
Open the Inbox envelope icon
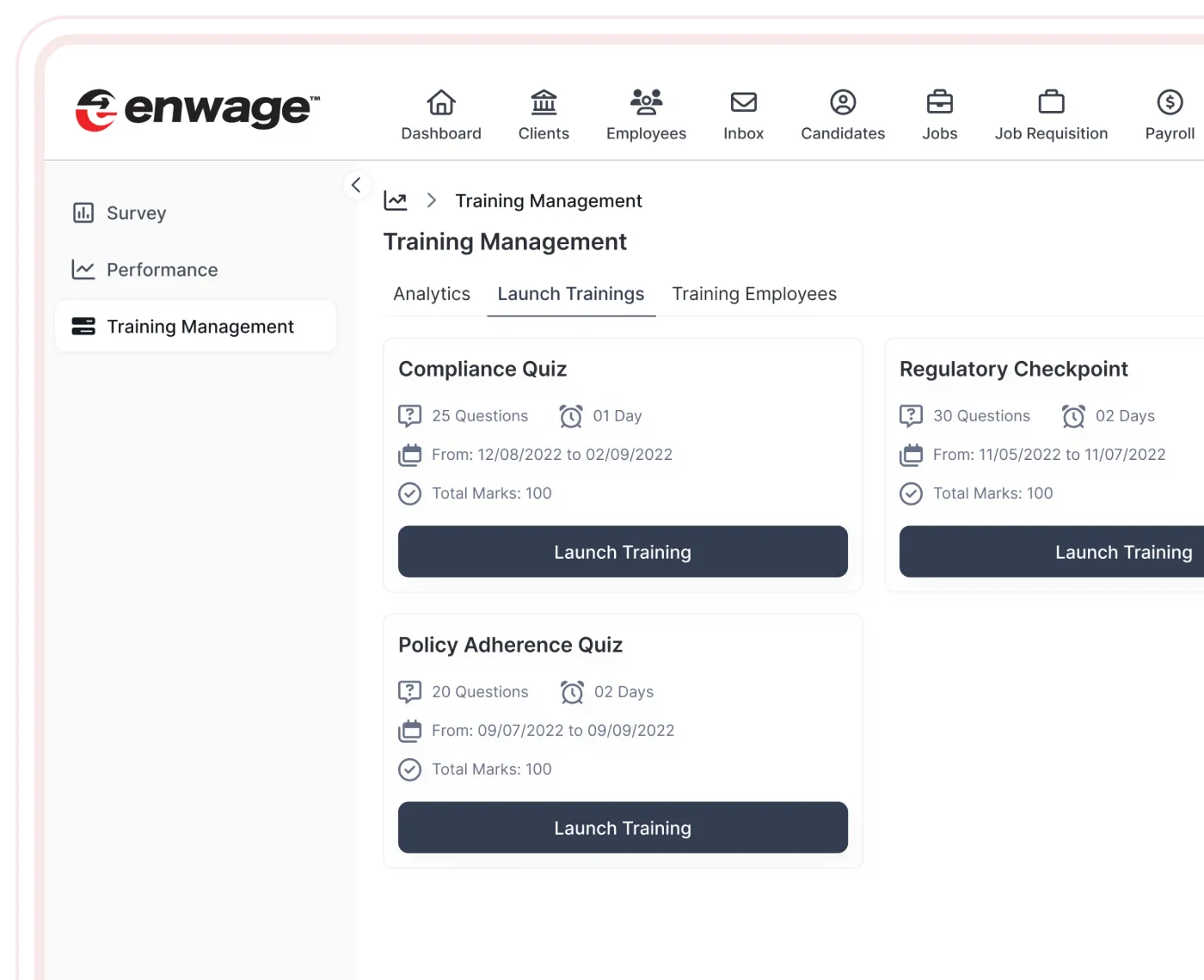pyautogui.click(x=743, y=102)
